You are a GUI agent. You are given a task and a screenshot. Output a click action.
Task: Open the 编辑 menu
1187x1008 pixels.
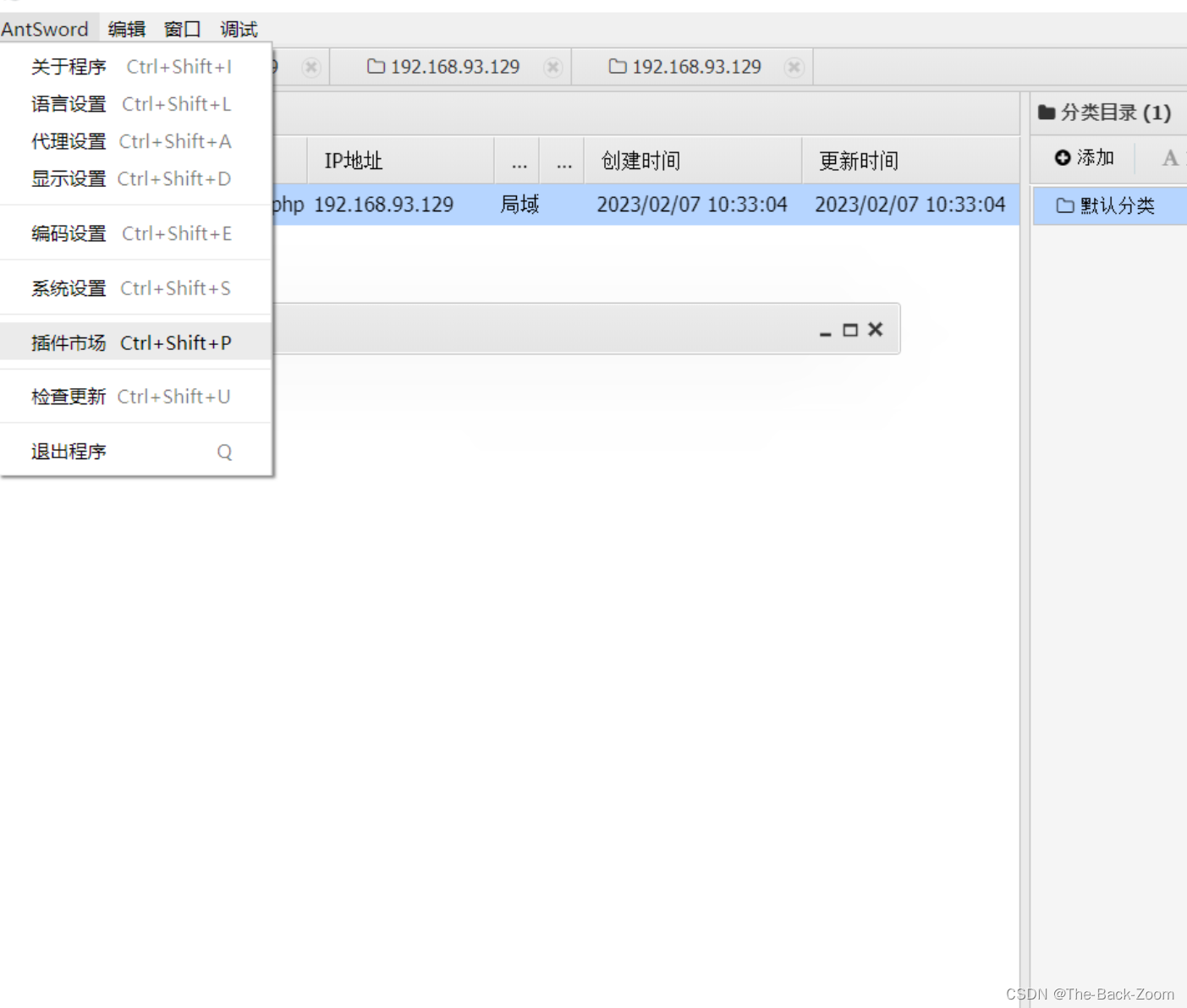click(x=127, y=29)
